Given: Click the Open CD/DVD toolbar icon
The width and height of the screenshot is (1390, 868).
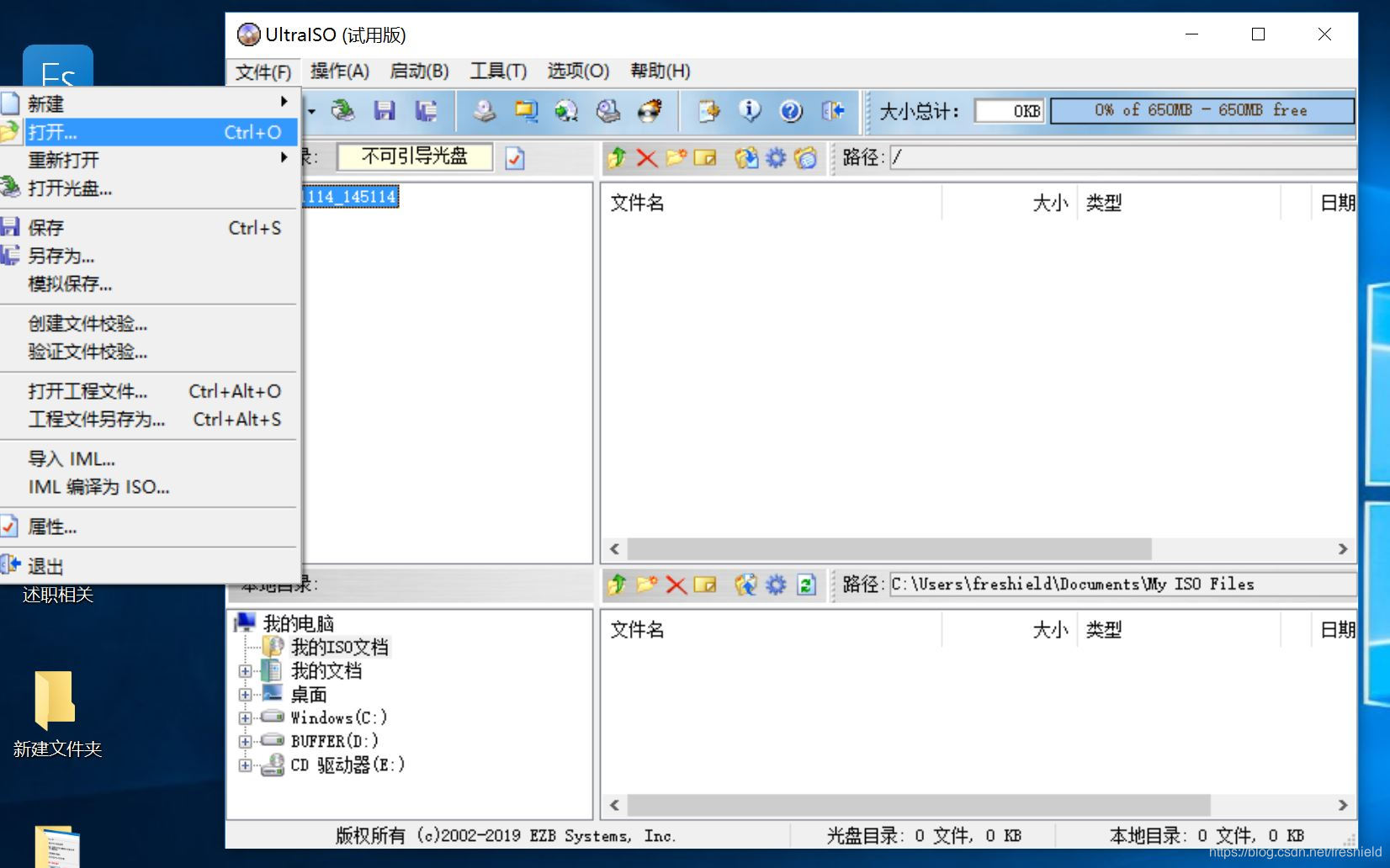Looking at the screenshot, I should point(342,111).
